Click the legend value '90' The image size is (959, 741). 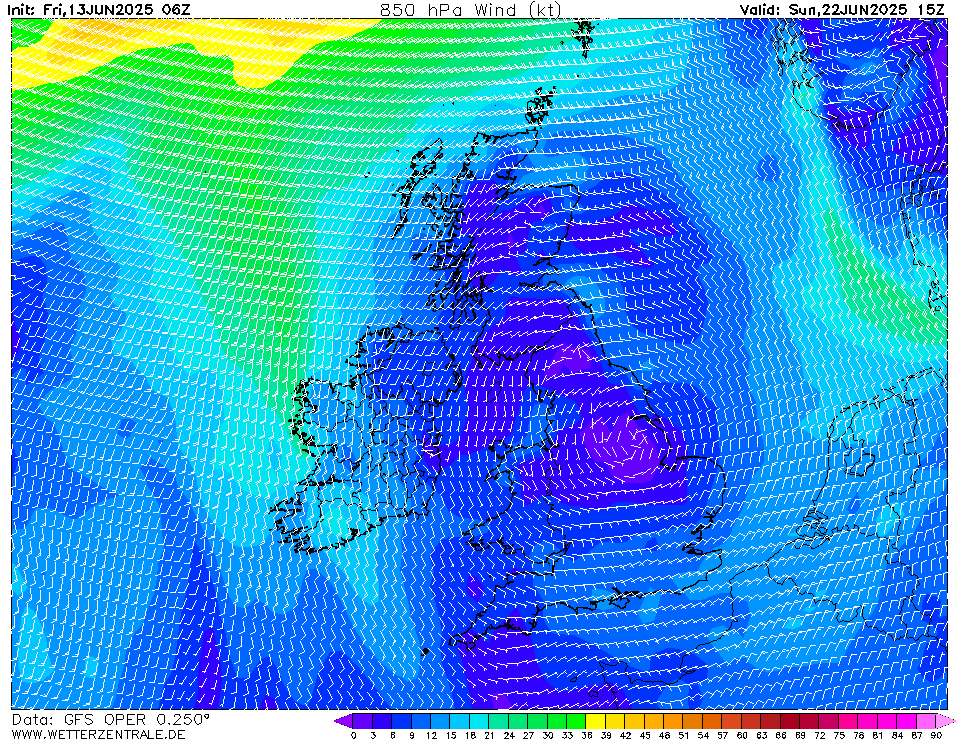pyautogui.click(x=936, y=735)
